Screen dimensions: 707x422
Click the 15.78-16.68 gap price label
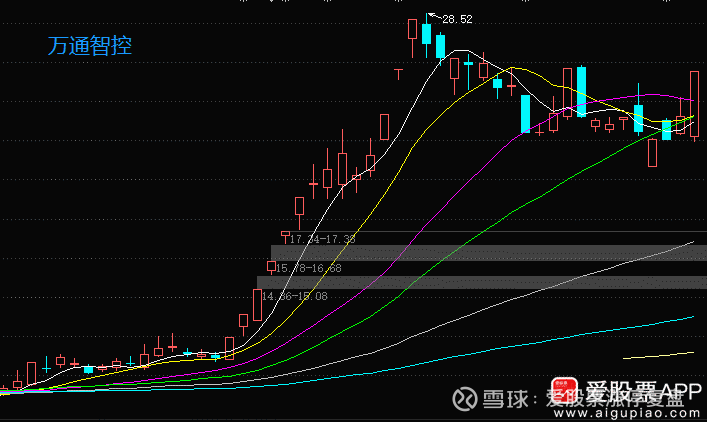click(308, 268)
